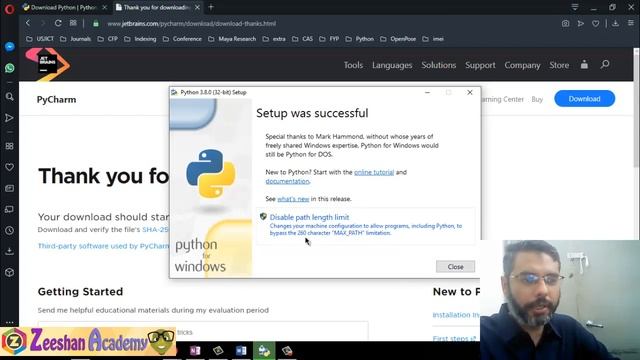Open the Conference bookmarks folder
This screenshot has height=360, width=640.
182,39
